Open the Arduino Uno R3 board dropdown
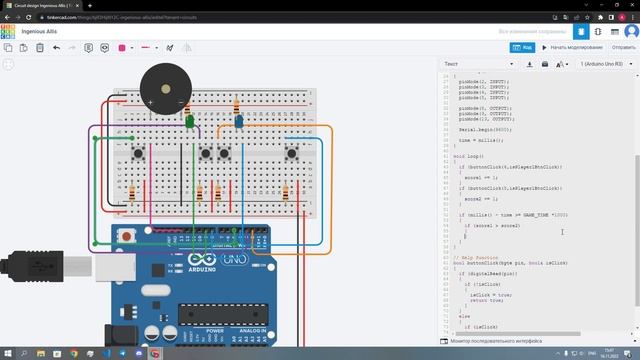640x360 pixels. coord(606,64)
